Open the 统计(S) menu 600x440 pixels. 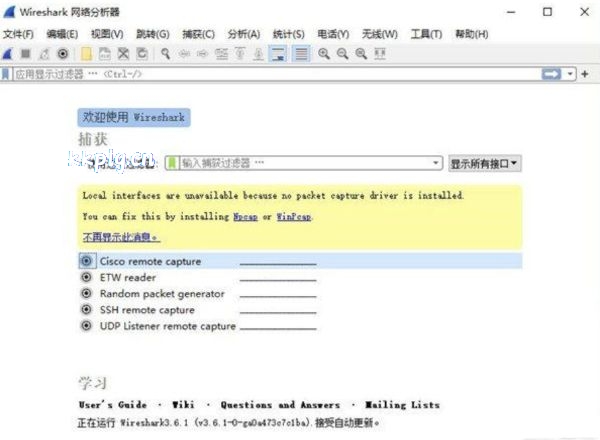tap(289, 34)
